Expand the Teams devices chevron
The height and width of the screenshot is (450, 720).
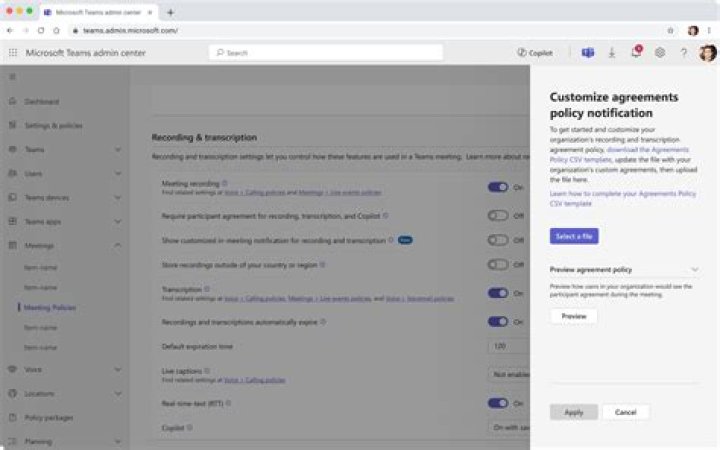pos(118,197)
